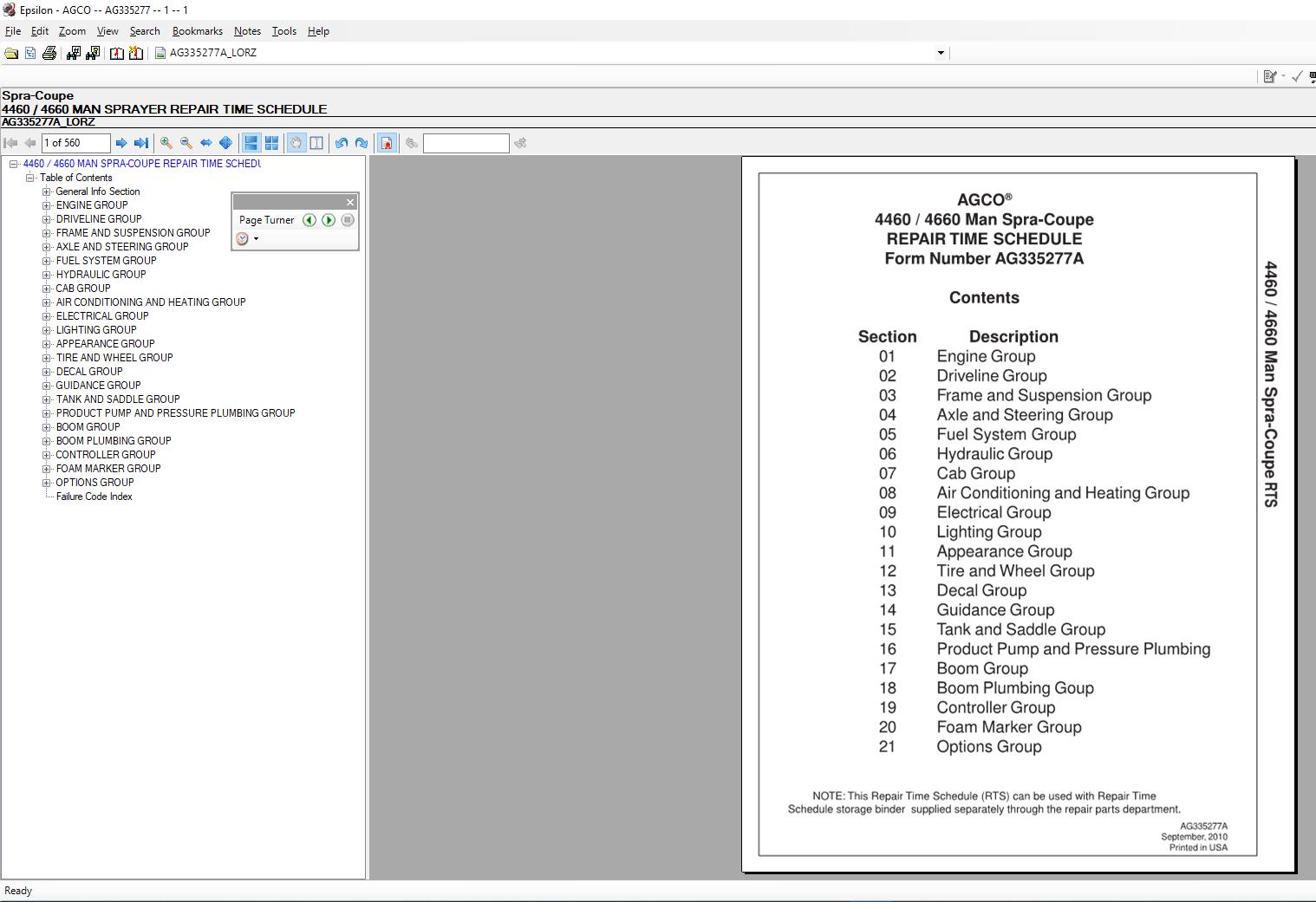
Task: Select root 4460 / 4660 MAN SPRA-COUPE title
Action: (x=141, y=164)
